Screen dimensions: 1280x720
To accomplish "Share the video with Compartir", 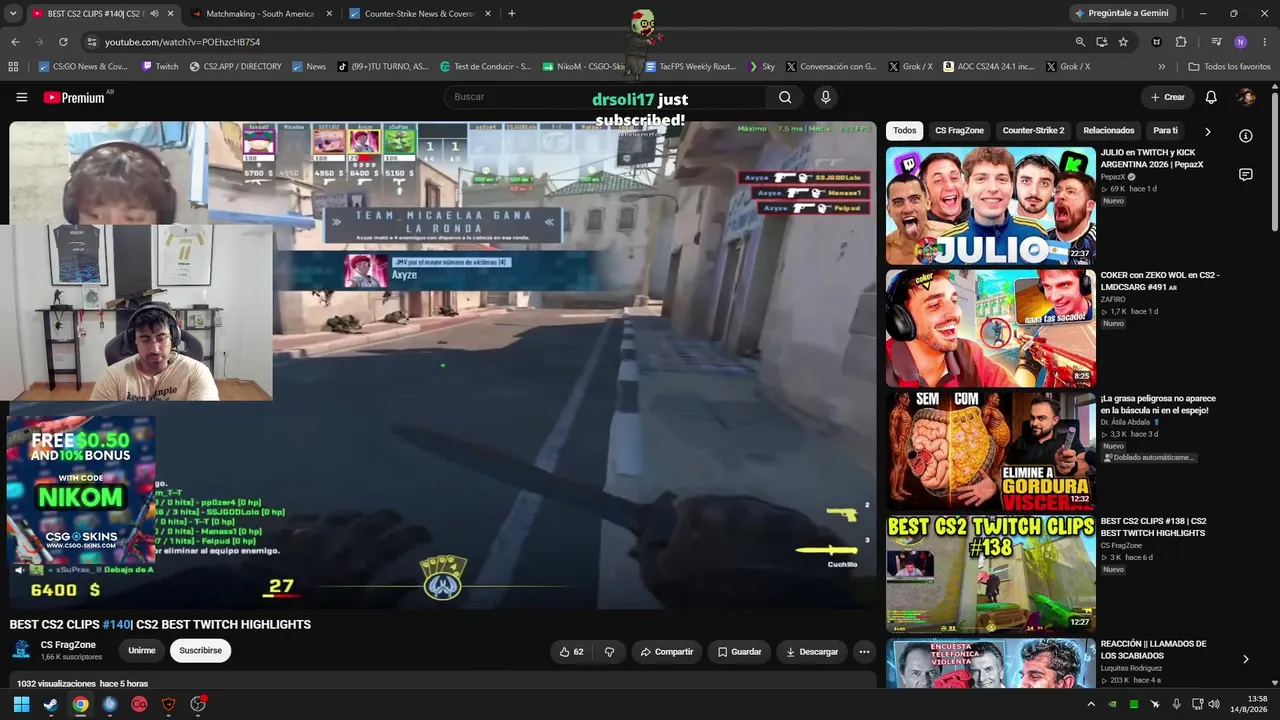I will coord(667,652).
